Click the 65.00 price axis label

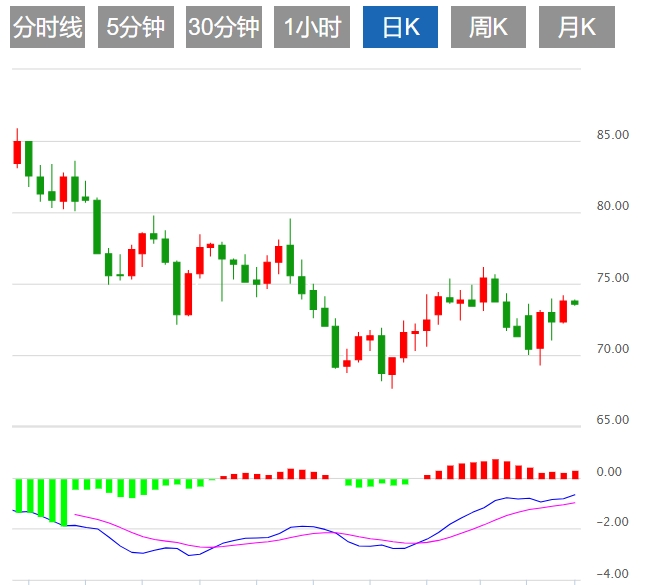[x=612, y=420]
